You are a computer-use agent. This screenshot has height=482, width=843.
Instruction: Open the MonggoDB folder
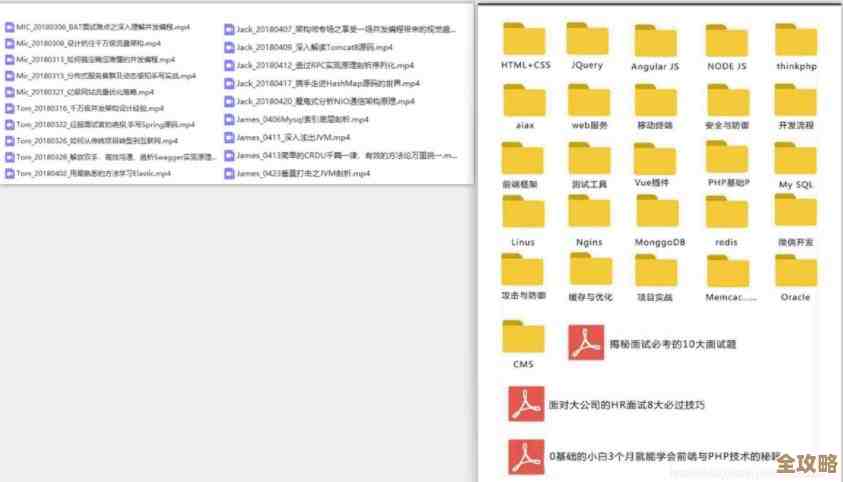click(x=658, y=211)
